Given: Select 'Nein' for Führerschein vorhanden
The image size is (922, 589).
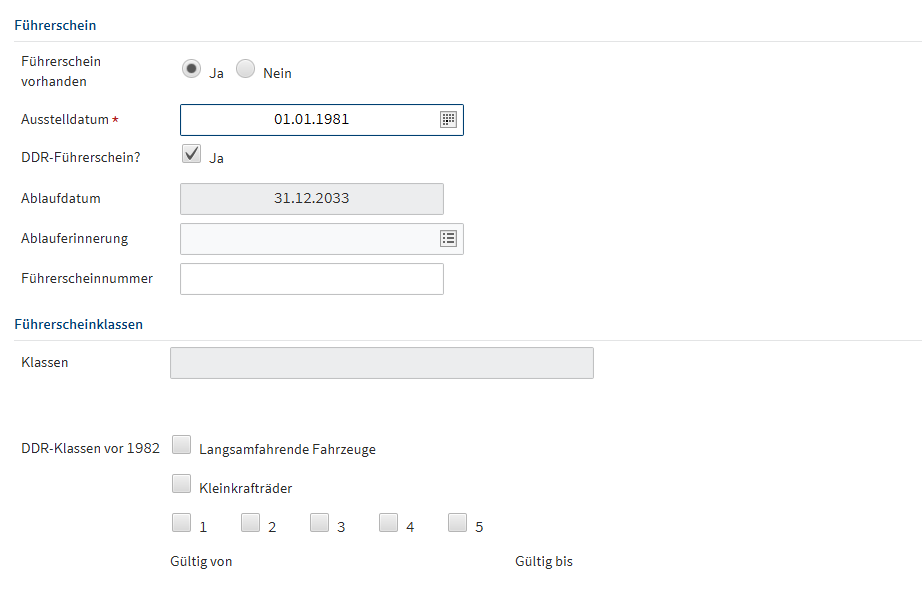Looking at the screenshot, I should (246, 69).
